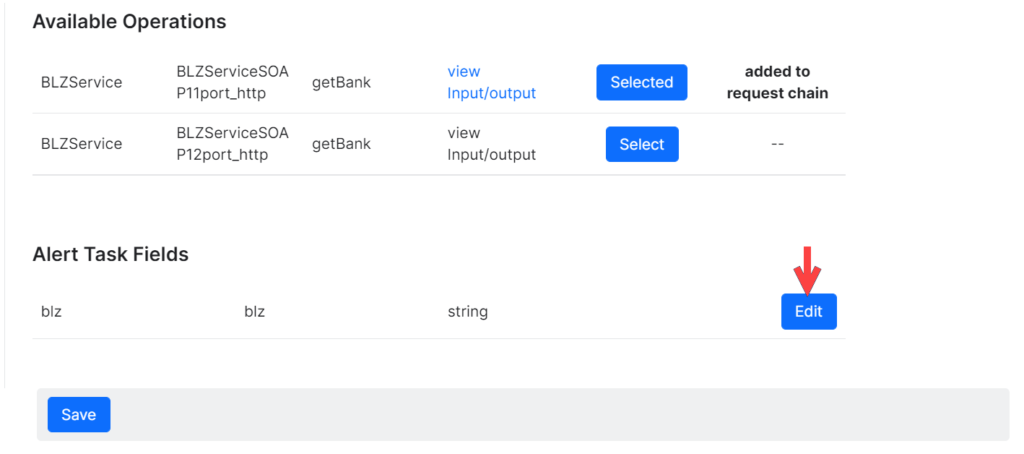Click the red arrow above Edit
The width and height of the screenshot is (1024, 454).
click(808, 268)
